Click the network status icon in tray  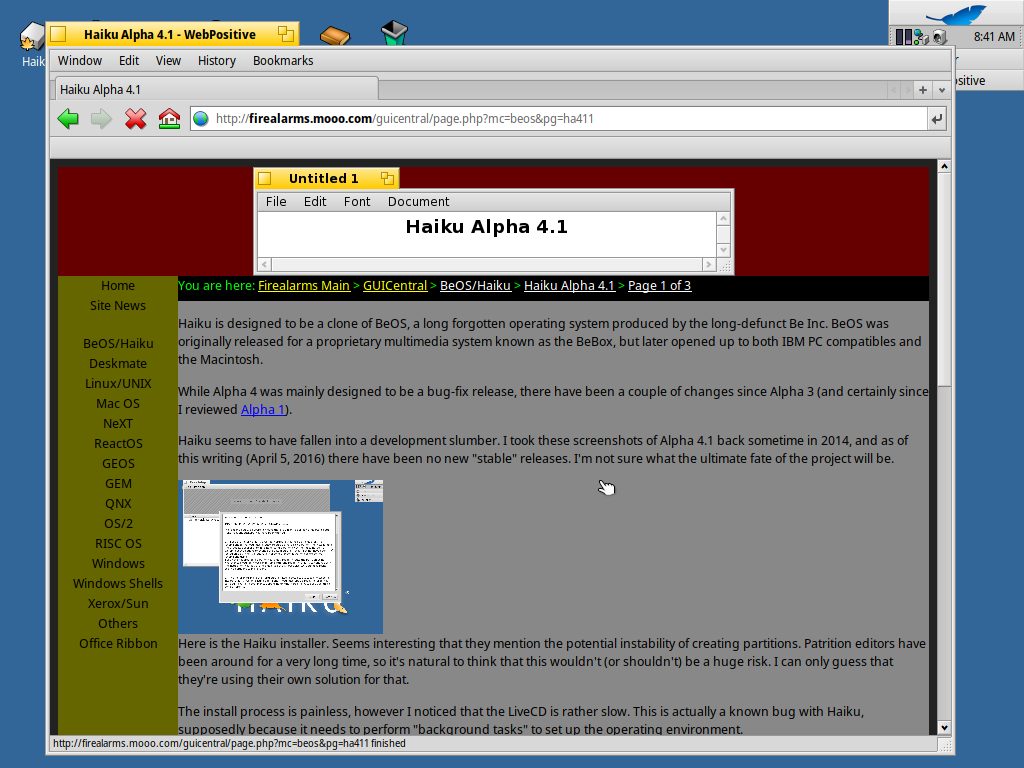tap(921, 37)
